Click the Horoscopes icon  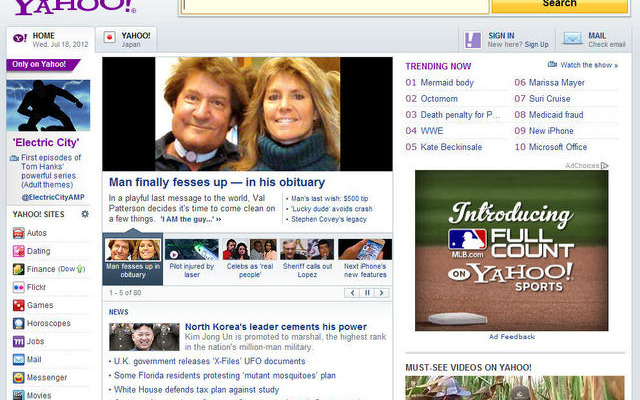pyautogui.click(x=18, y=323)
